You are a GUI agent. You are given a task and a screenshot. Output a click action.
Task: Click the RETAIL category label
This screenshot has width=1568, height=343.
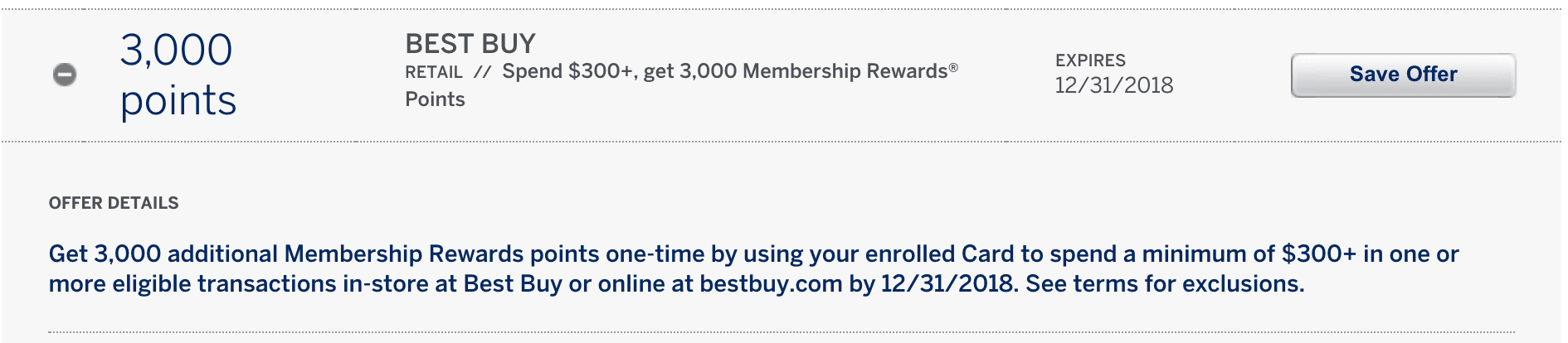pyautogui.click(x=434, y=72)
